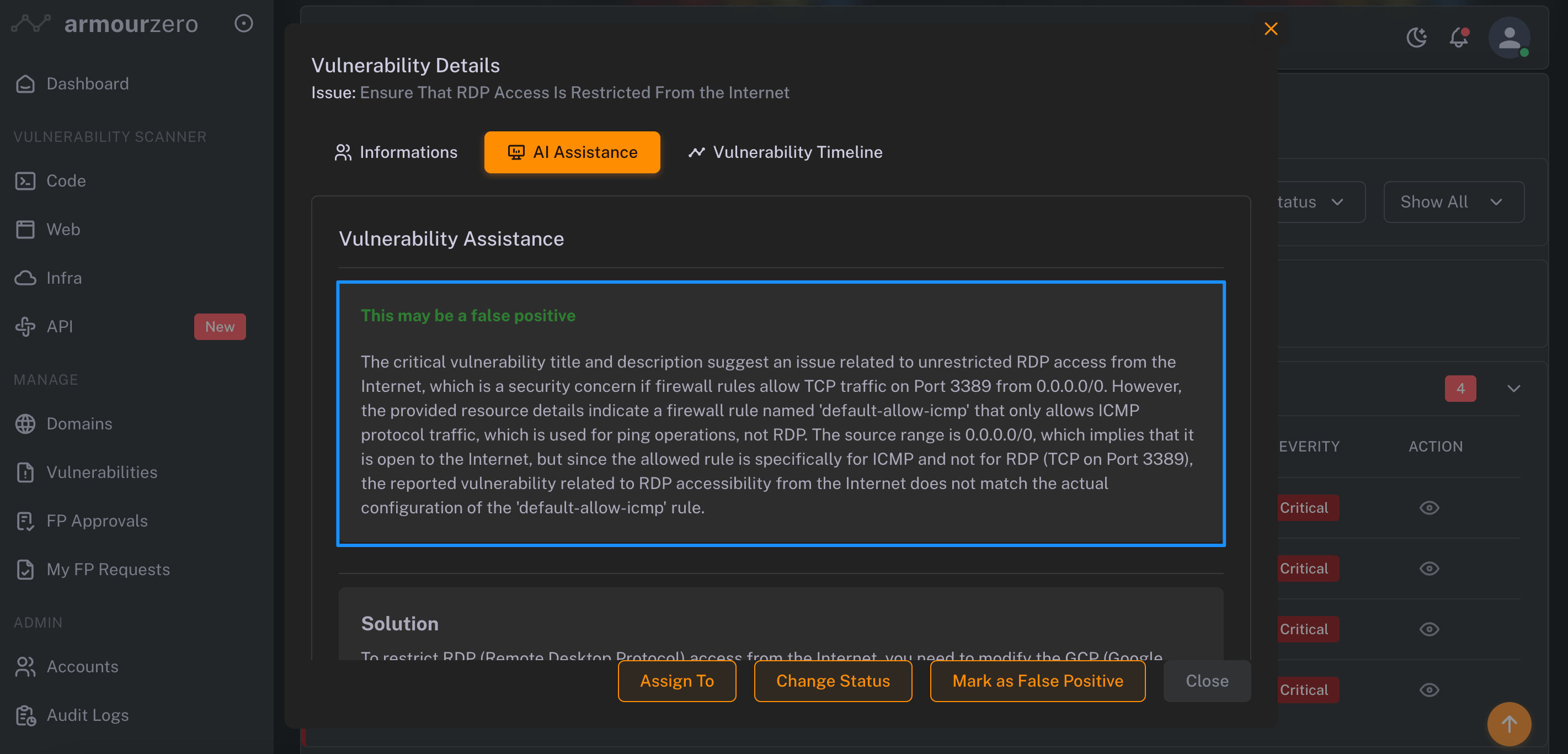The height and width of the screenshot is (754, 1568).
Task: Toggle dark mode moon icon
Action: coord(1416,38)
